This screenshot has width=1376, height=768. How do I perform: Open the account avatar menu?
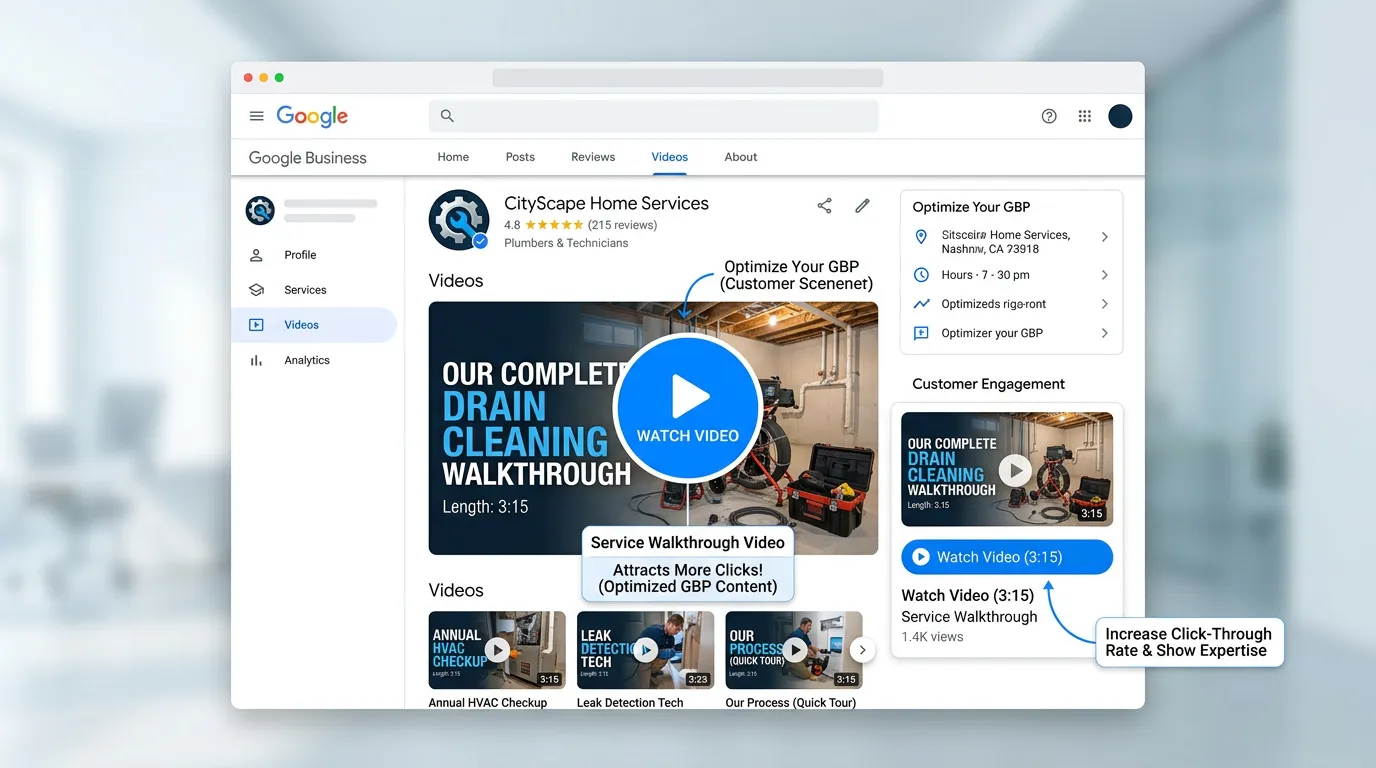pyautogui.click(x=1120, y=116)
